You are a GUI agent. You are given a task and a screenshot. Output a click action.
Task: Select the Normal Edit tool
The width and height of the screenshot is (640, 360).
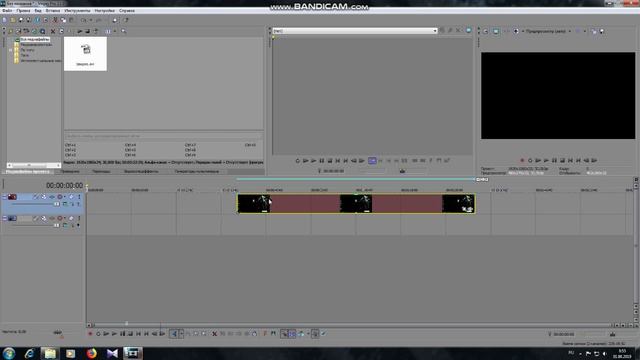(x=174, y=334)
